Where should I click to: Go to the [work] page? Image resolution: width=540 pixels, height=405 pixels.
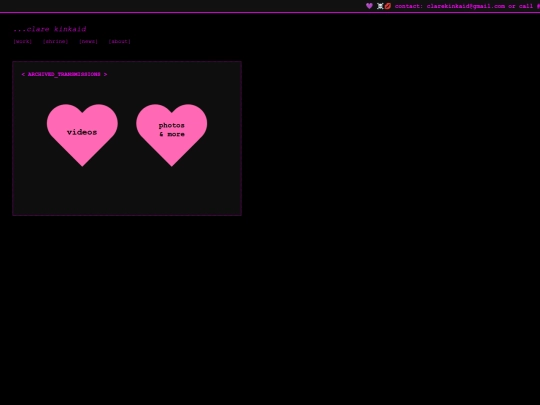[22, 41]
